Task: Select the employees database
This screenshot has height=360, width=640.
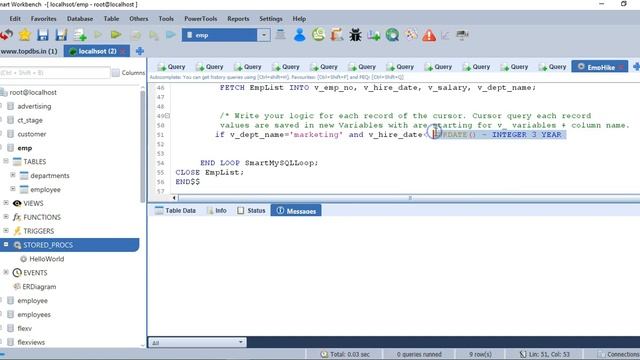Action: (x=34, y=314)
